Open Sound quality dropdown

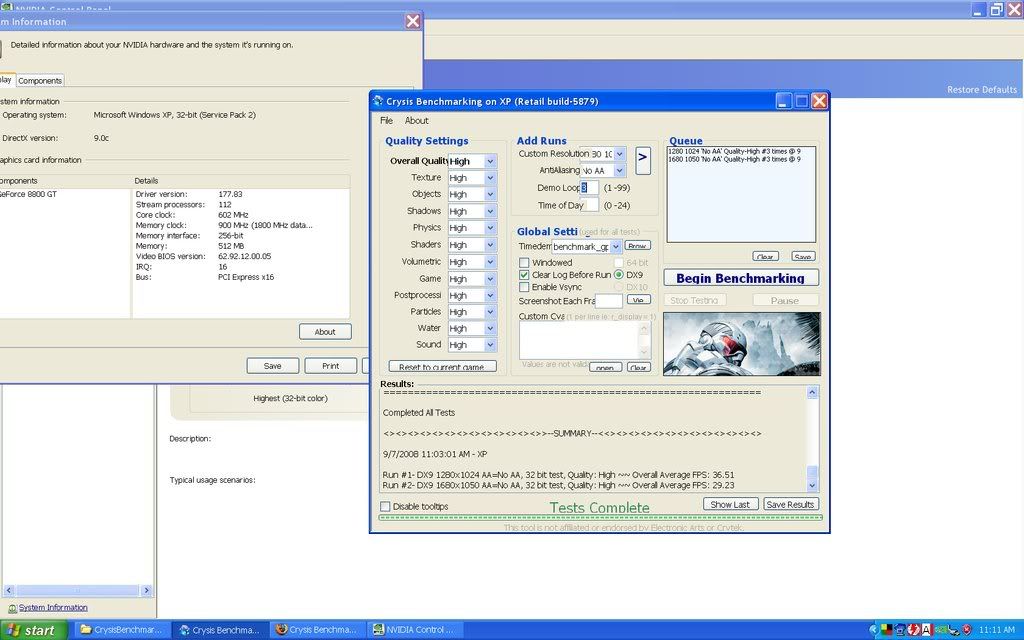click(x=490, y=345)
